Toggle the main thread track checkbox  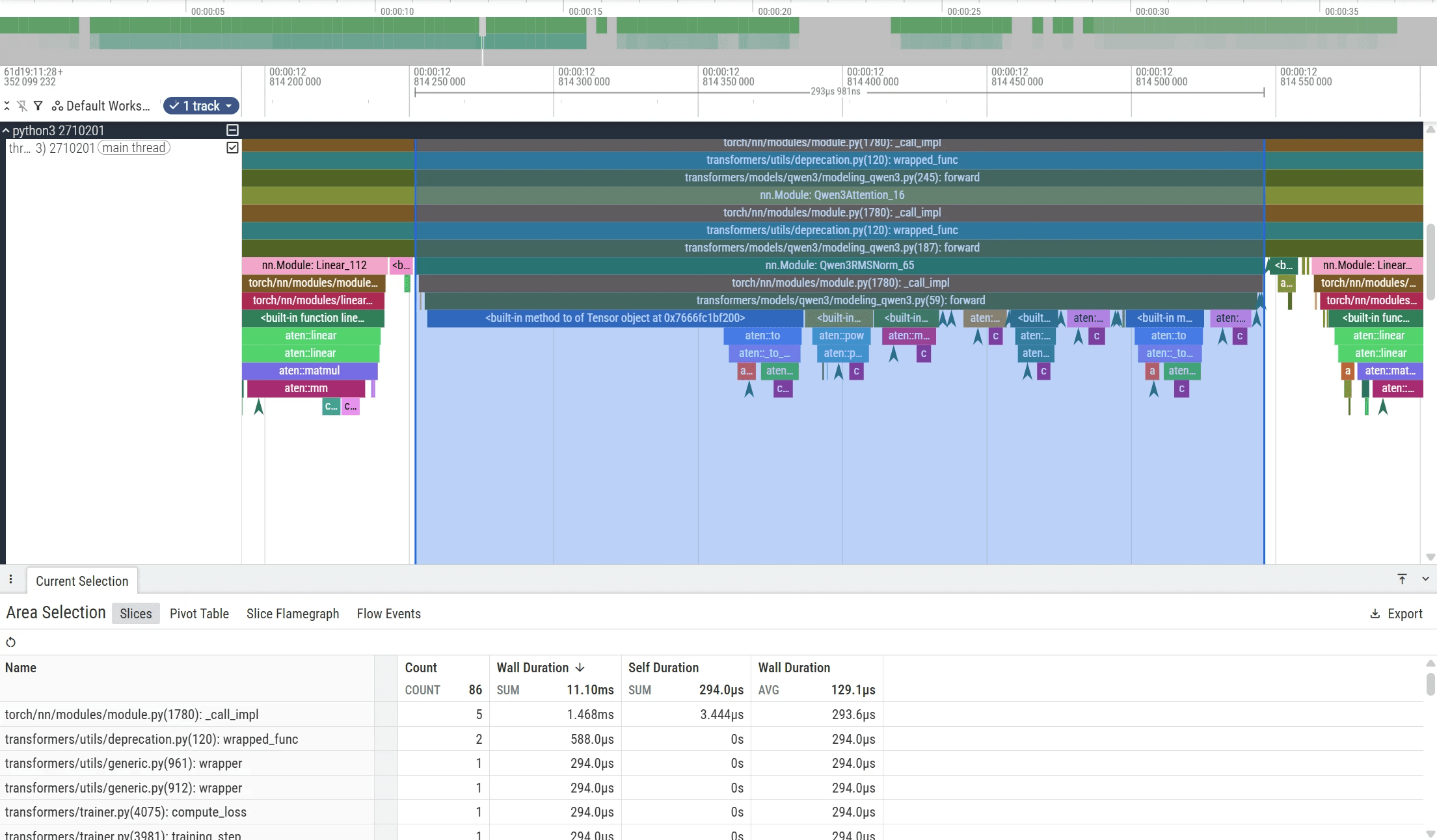232,148
